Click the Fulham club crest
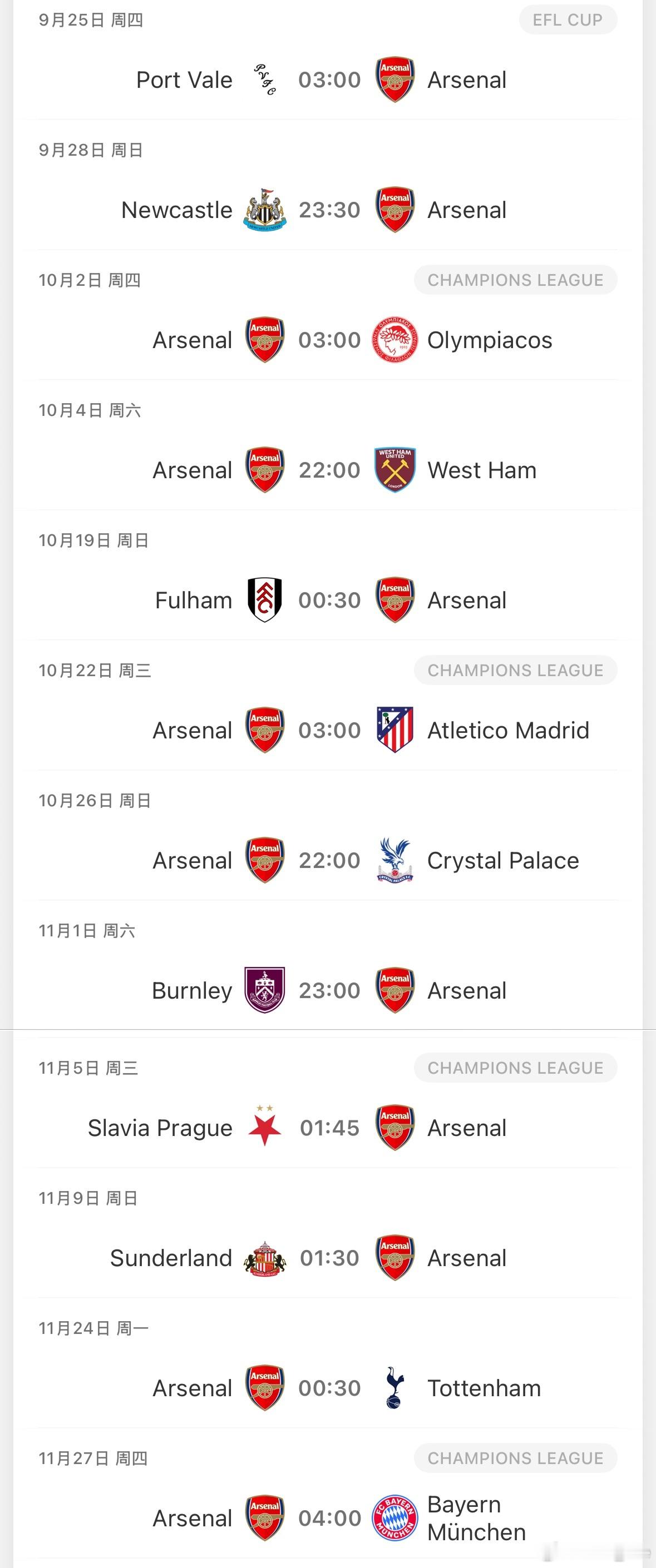 (264, 600)
